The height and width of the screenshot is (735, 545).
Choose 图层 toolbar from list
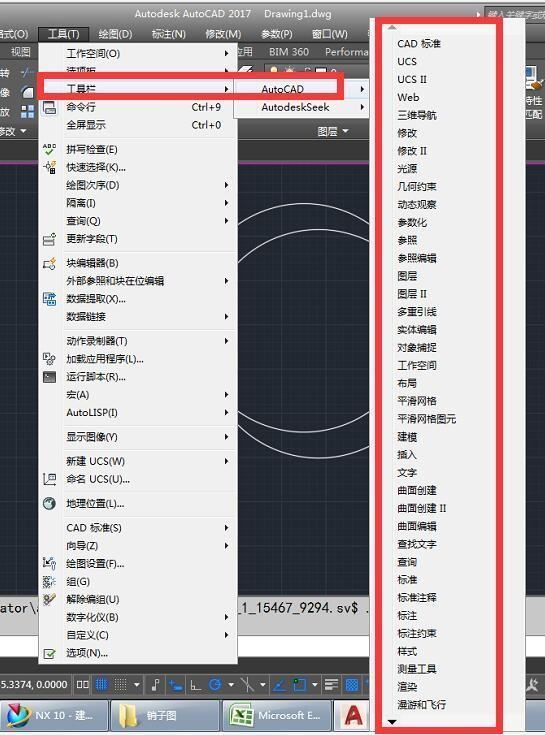[x=407, y=276]
